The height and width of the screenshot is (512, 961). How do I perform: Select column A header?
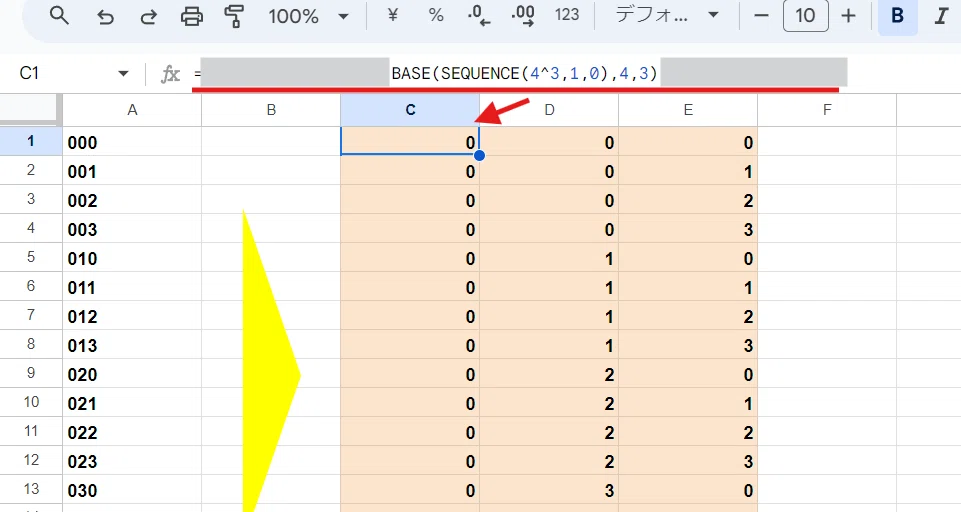(132, 110)
